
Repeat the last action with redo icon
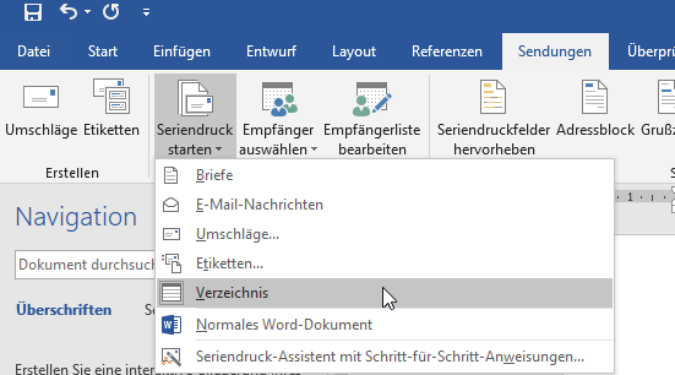pos(111,12)
